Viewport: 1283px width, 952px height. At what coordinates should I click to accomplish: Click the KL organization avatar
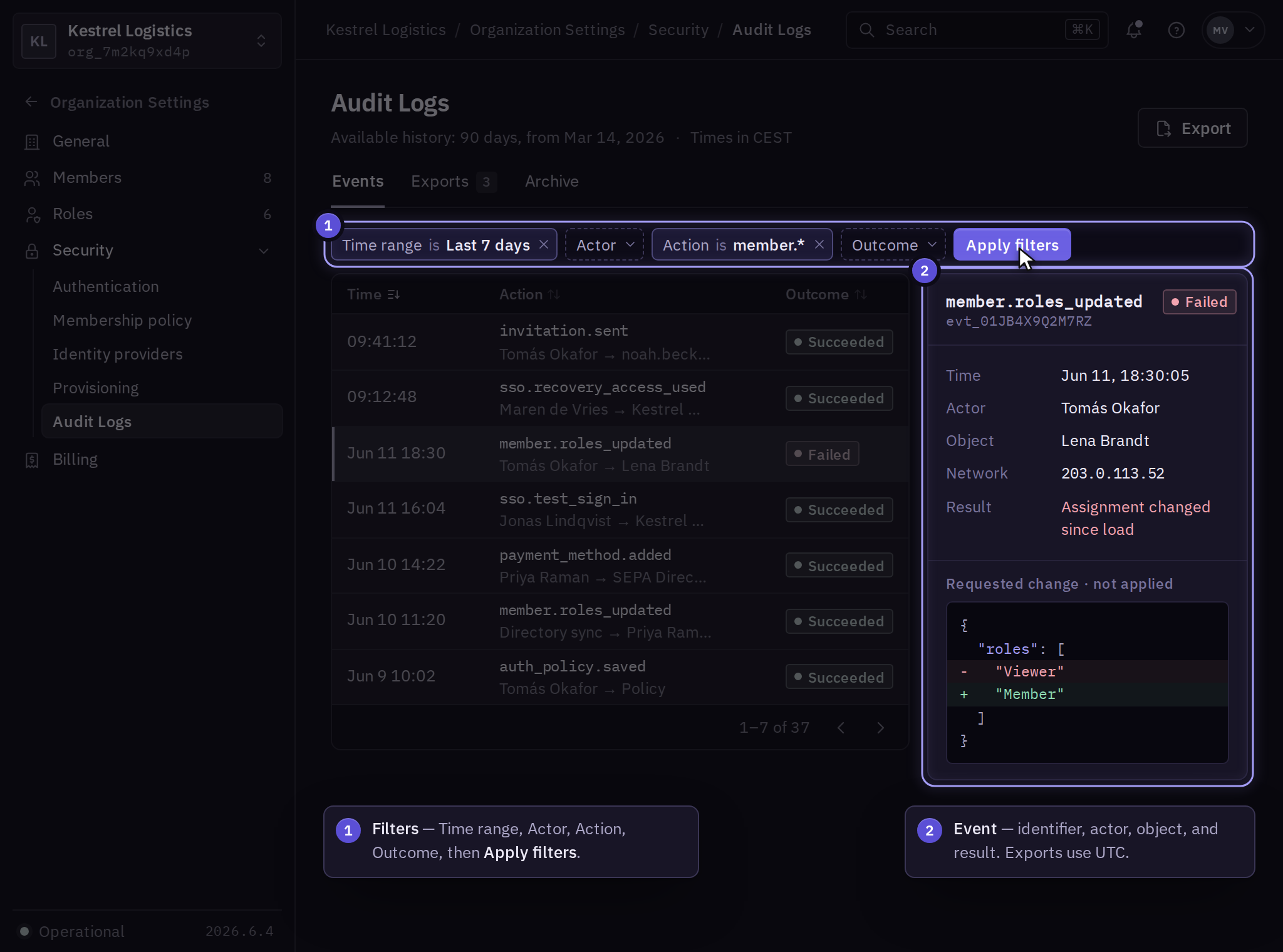39,41
